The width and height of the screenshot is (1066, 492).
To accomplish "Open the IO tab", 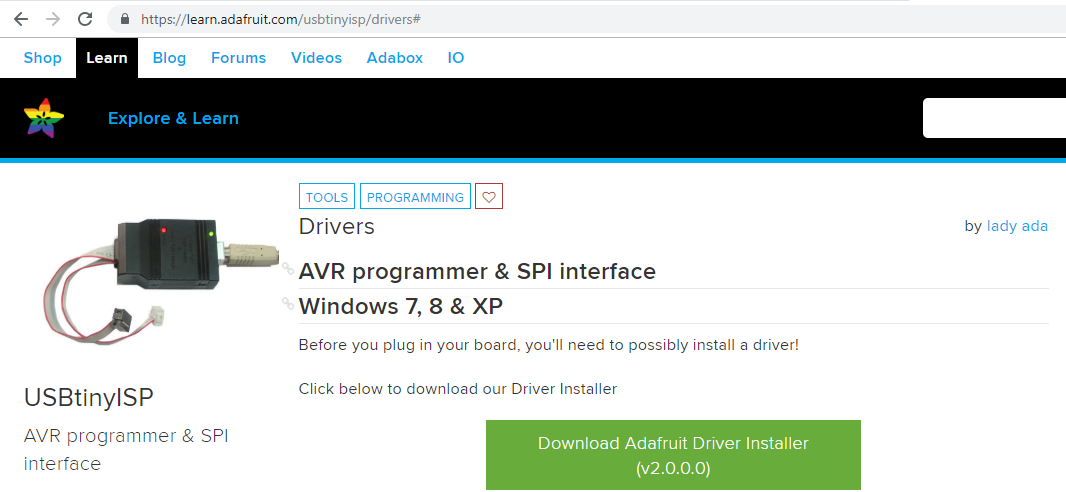I will (x=455, y=58).
